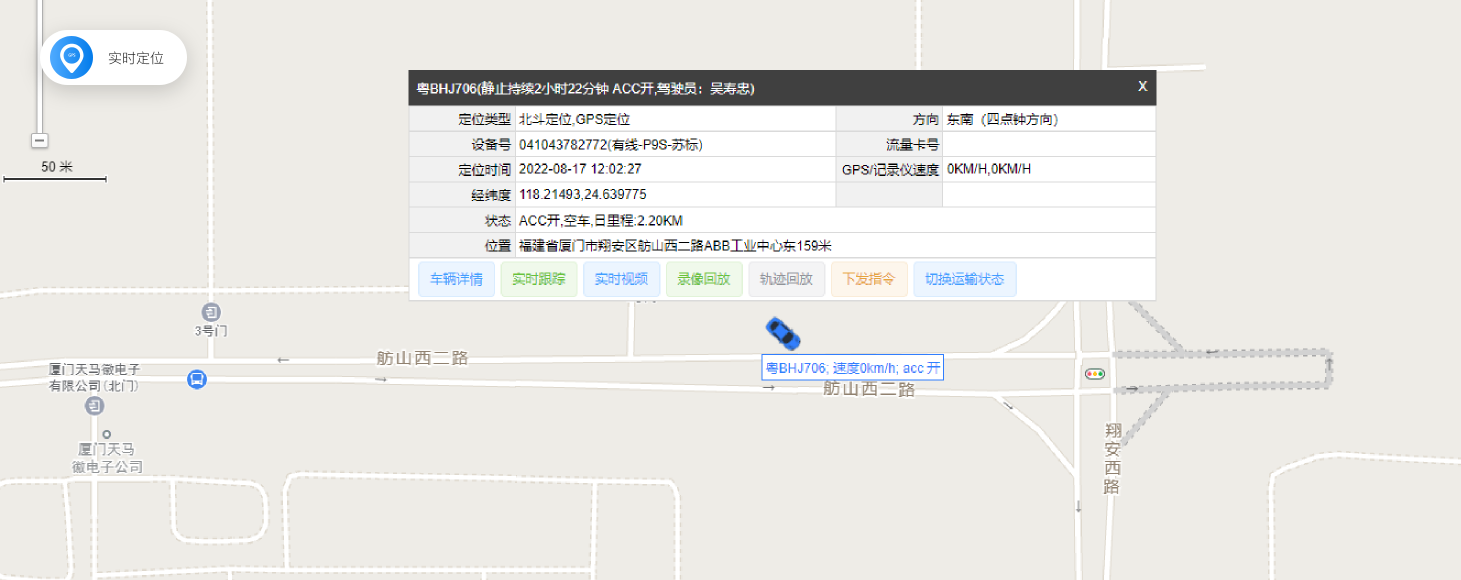Click 切换运输状态 button
The image size is (1461, 580).
tap(964, 280)
